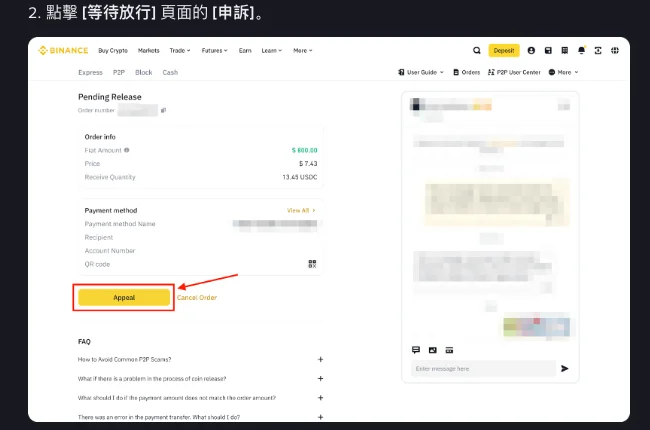Viewport: 650px width, 430px height.
Task: Open the More dropdown in P2P toolbar
Action: tap(563, 72)
